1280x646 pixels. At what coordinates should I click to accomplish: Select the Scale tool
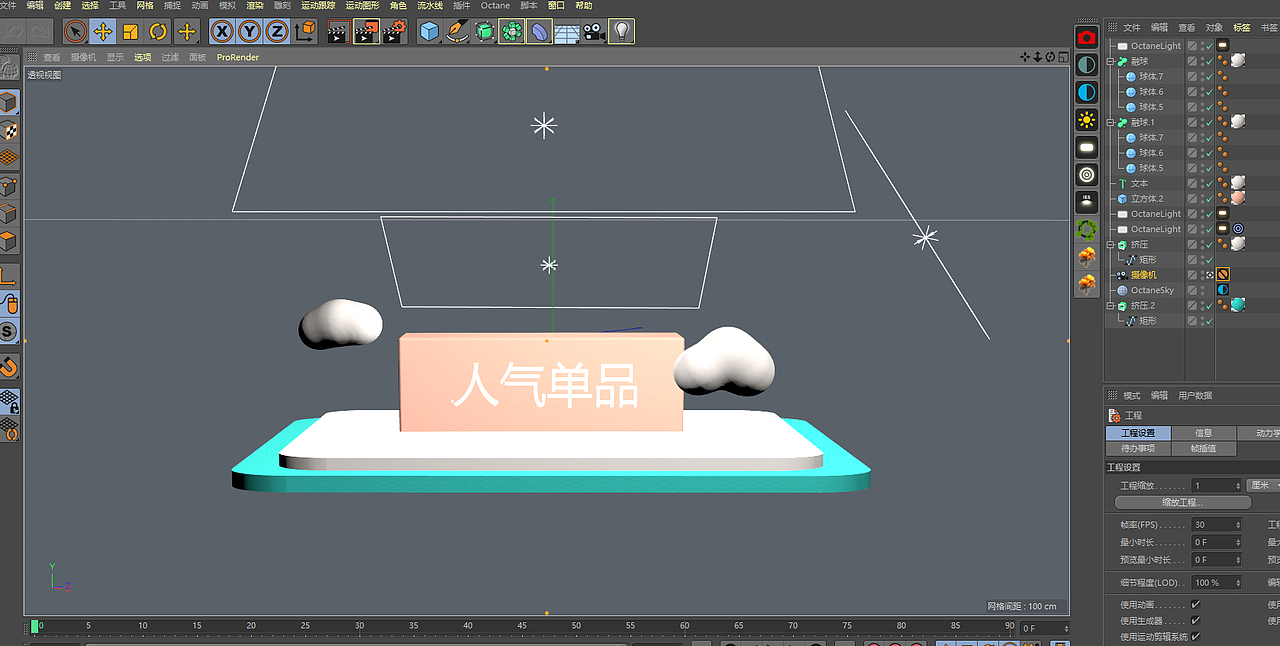pos(131,31)
